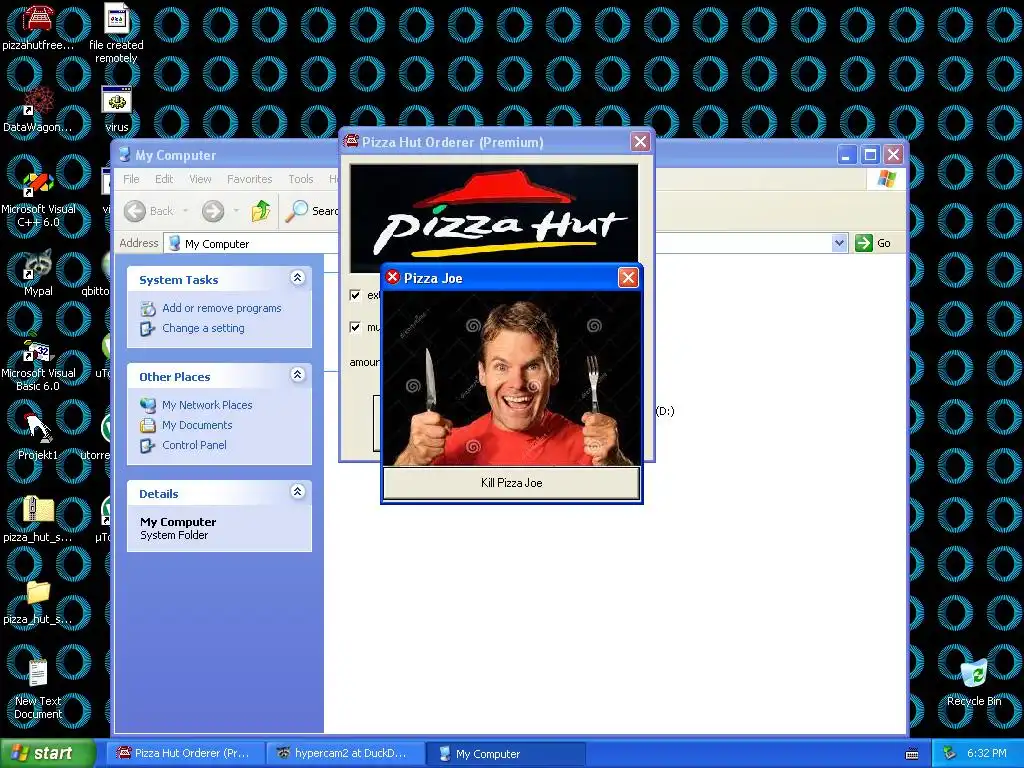This screenshot has width=1024, height=768.
Task: Open the Favorites menu in My Computer
Action: tap(249, 179)
